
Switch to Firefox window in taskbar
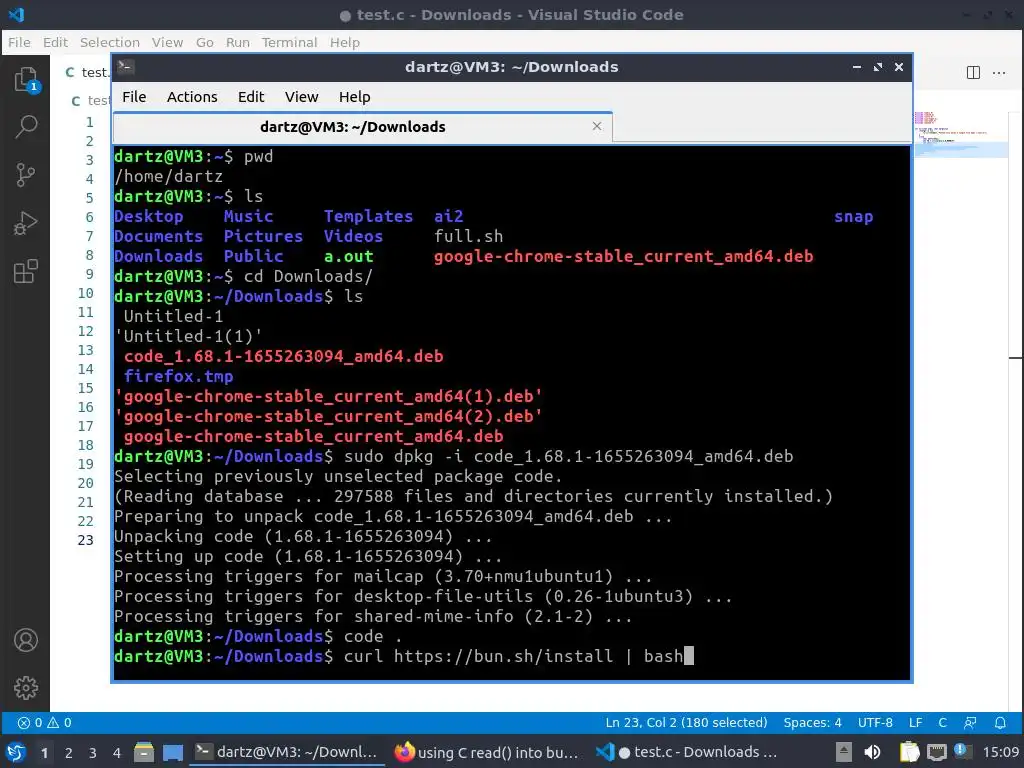(x=487, y=752)
